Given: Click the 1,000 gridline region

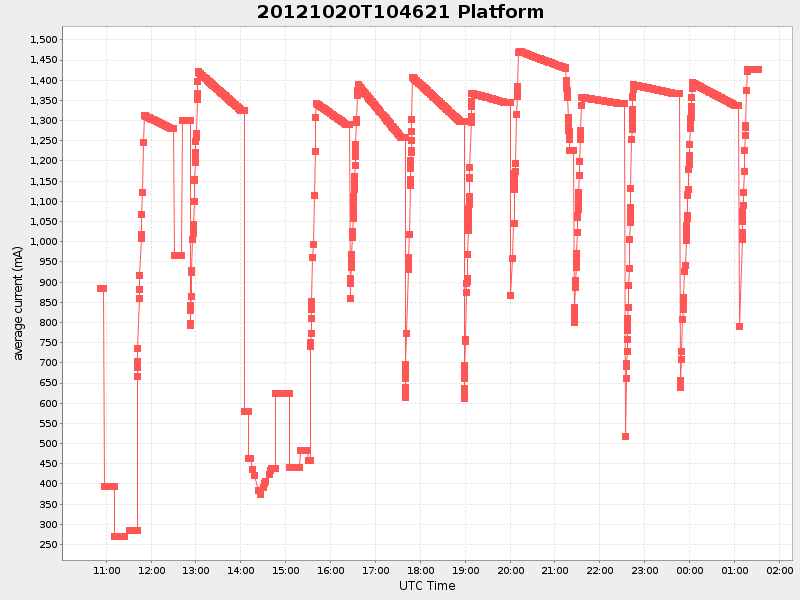Looking at the screenshot, I should 400,240.
